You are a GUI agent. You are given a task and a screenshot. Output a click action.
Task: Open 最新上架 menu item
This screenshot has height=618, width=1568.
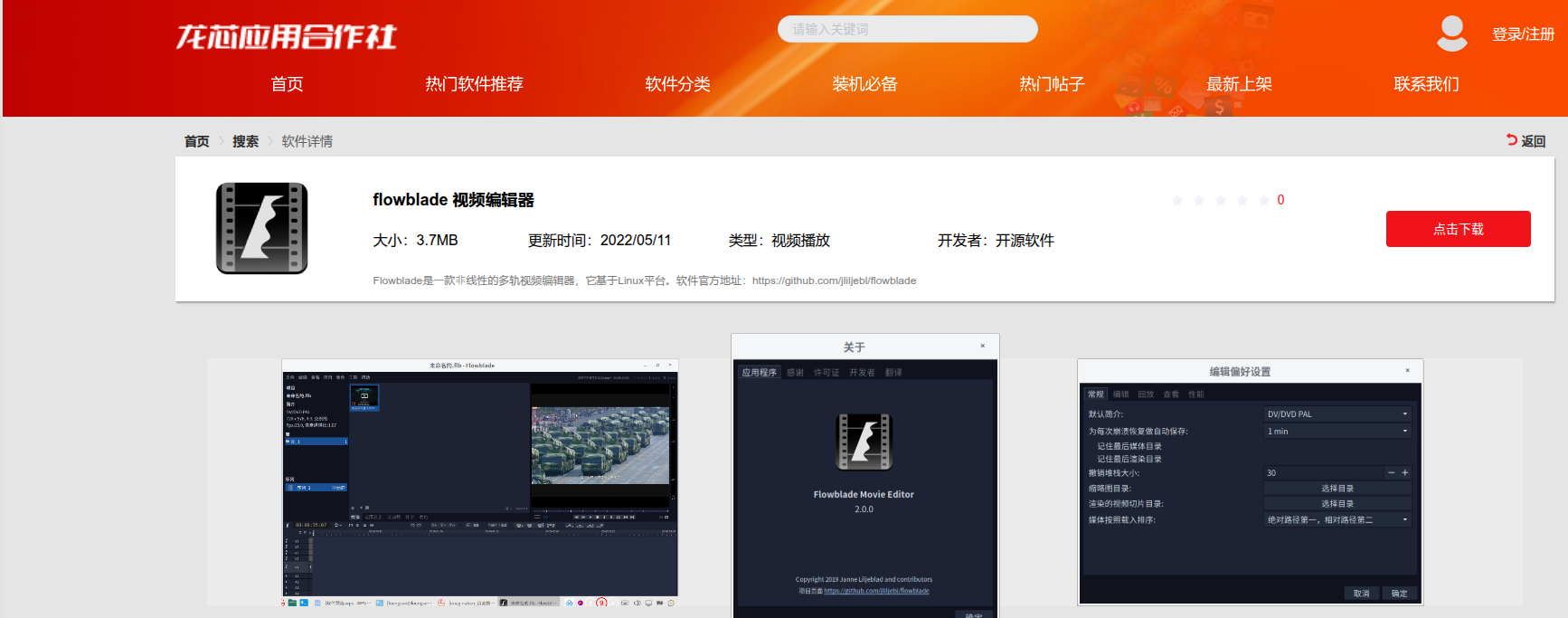[x=1240, y=84]
